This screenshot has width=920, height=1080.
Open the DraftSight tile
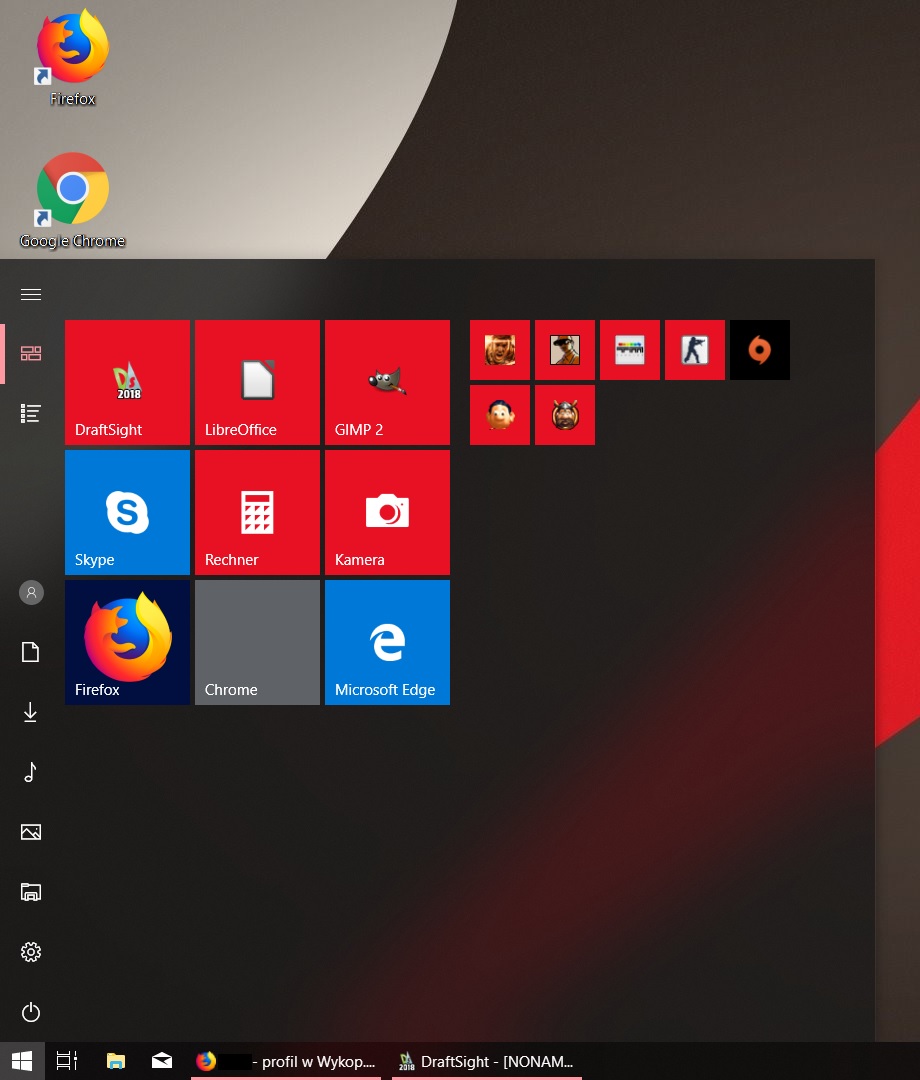127,382
